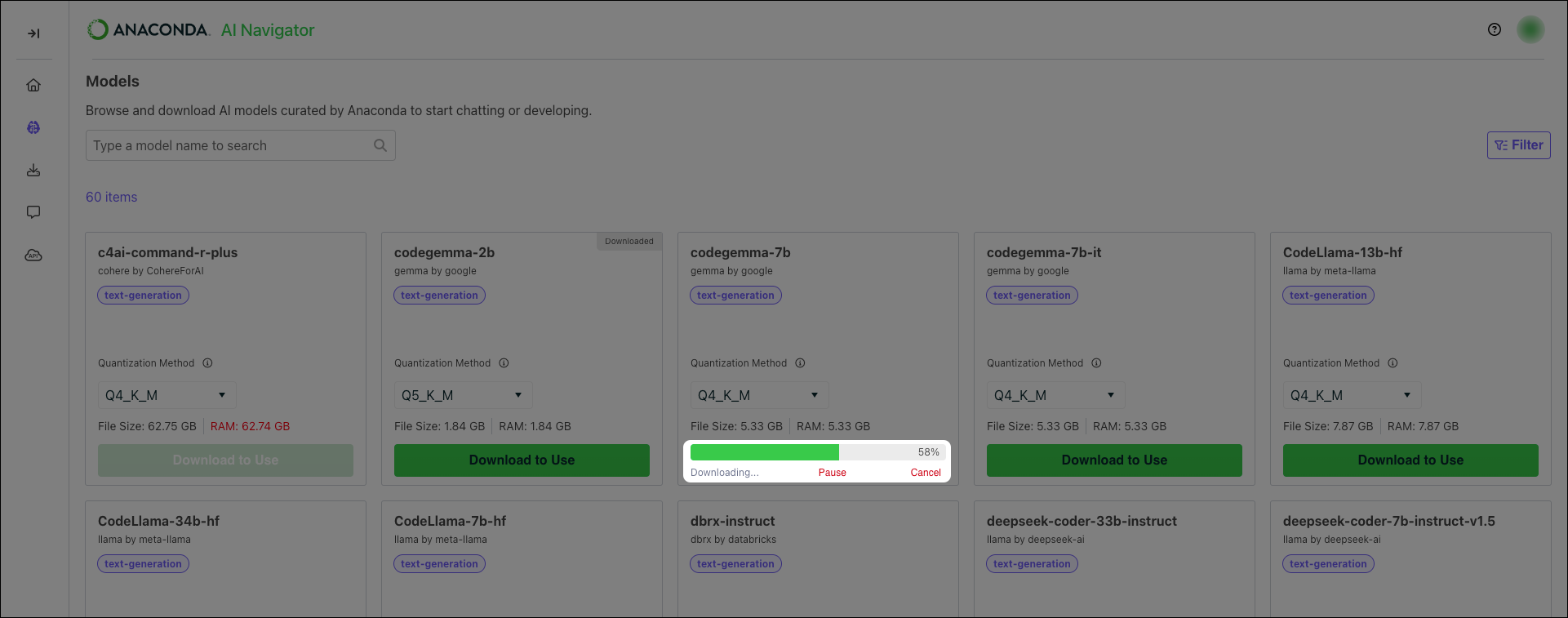The image size is (1568, 618).
Task: Click text-generation tag on deepseek-coder-33b-instruct
Action: pos(1033,564)
